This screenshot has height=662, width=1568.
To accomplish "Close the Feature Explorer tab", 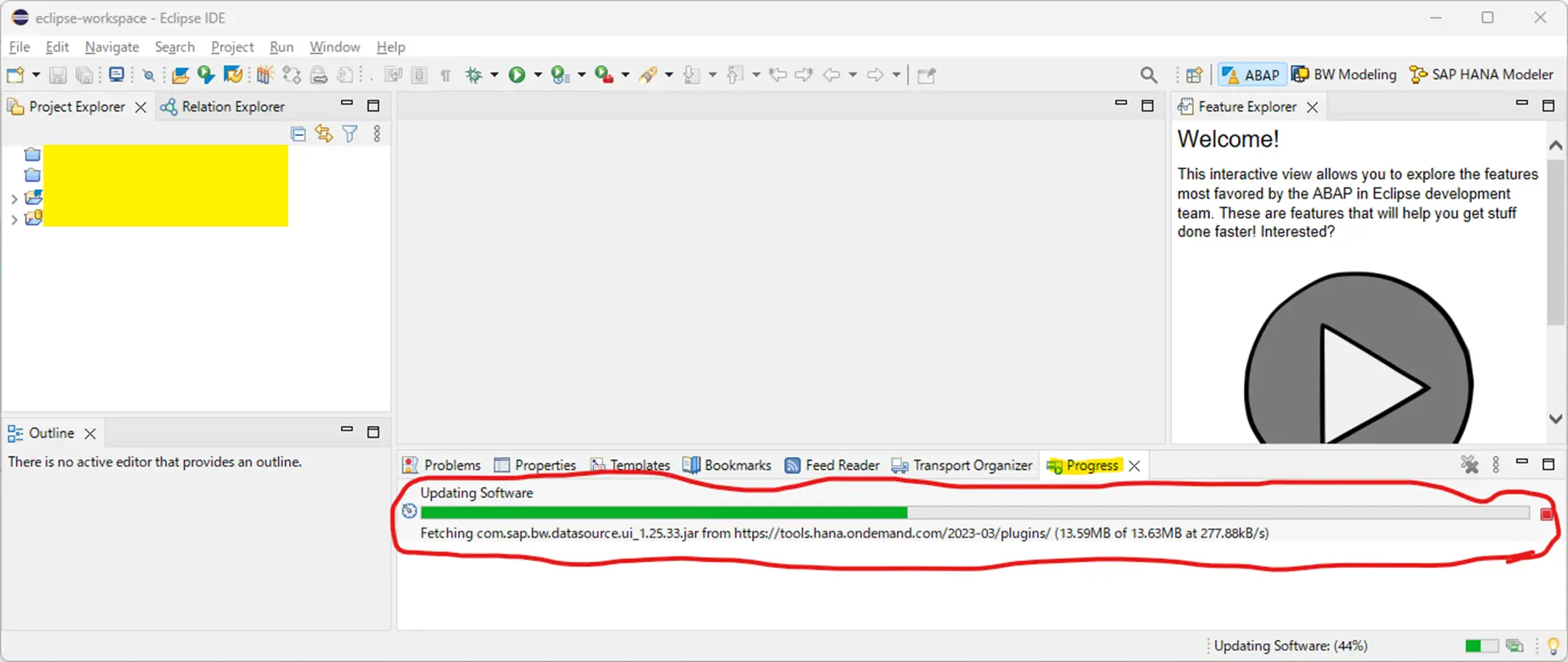I will 1312,107.
